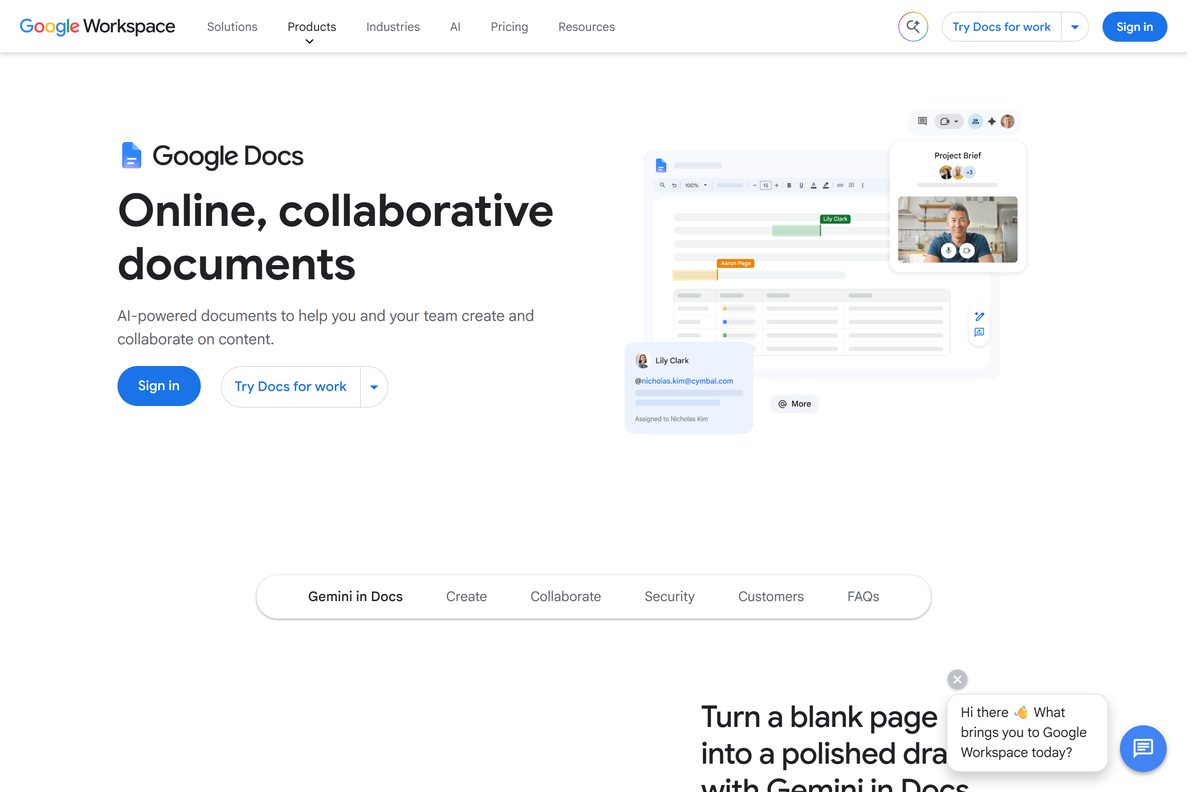Open the Resources menu in header
1200x792 pixels.
[x=586, y=27]
